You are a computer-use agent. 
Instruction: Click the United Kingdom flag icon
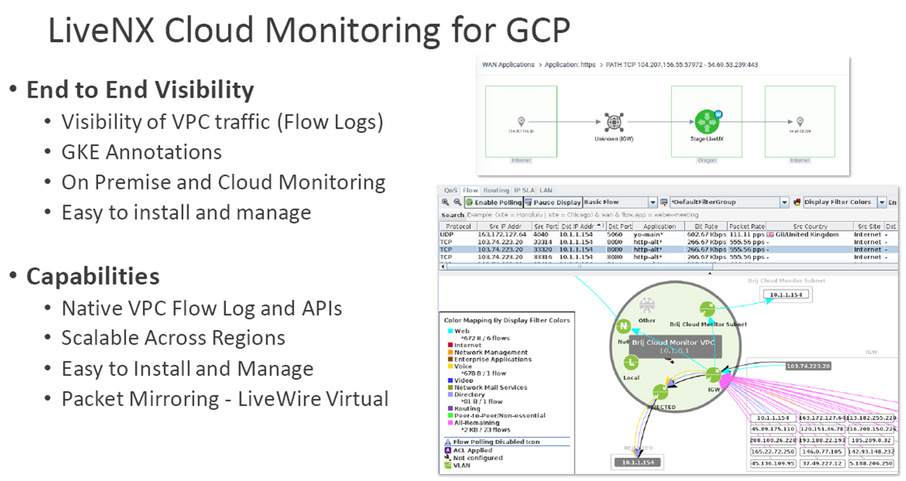point(770,234)
